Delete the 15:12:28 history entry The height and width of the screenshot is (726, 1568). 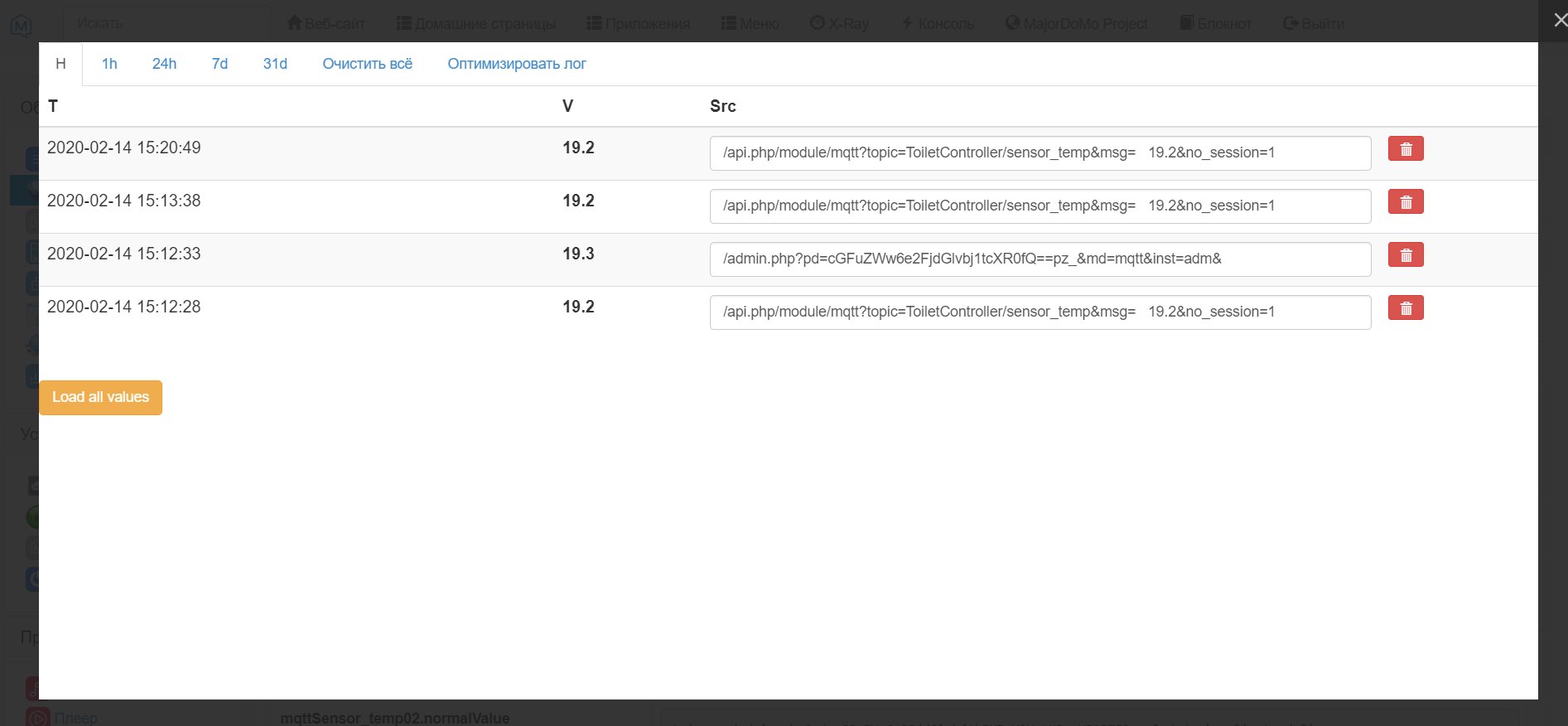(x=1405, y=308)
